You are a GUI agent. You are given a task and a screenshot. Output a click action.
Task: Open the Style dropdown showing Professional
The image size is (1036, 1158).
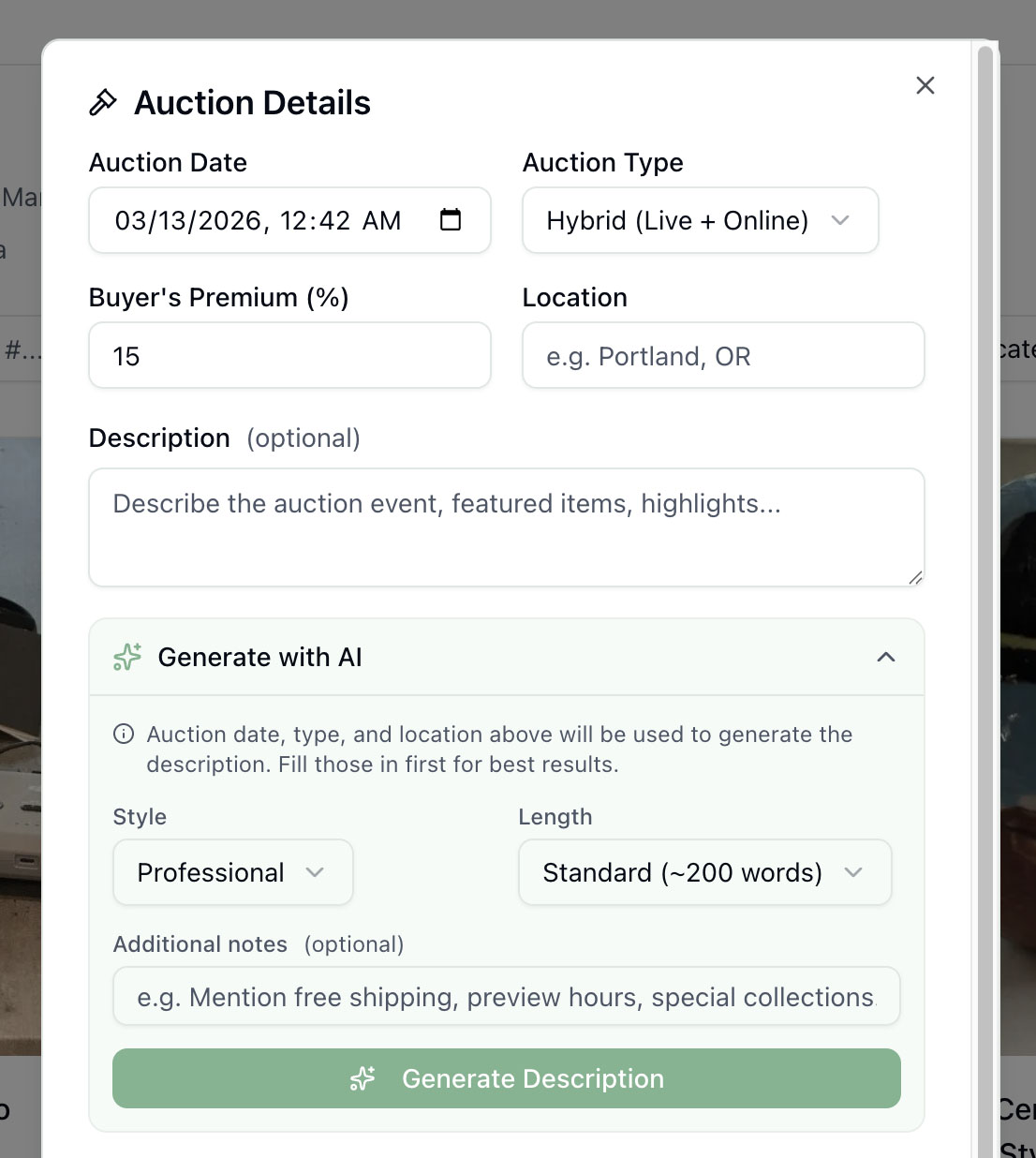coord(232,872)
